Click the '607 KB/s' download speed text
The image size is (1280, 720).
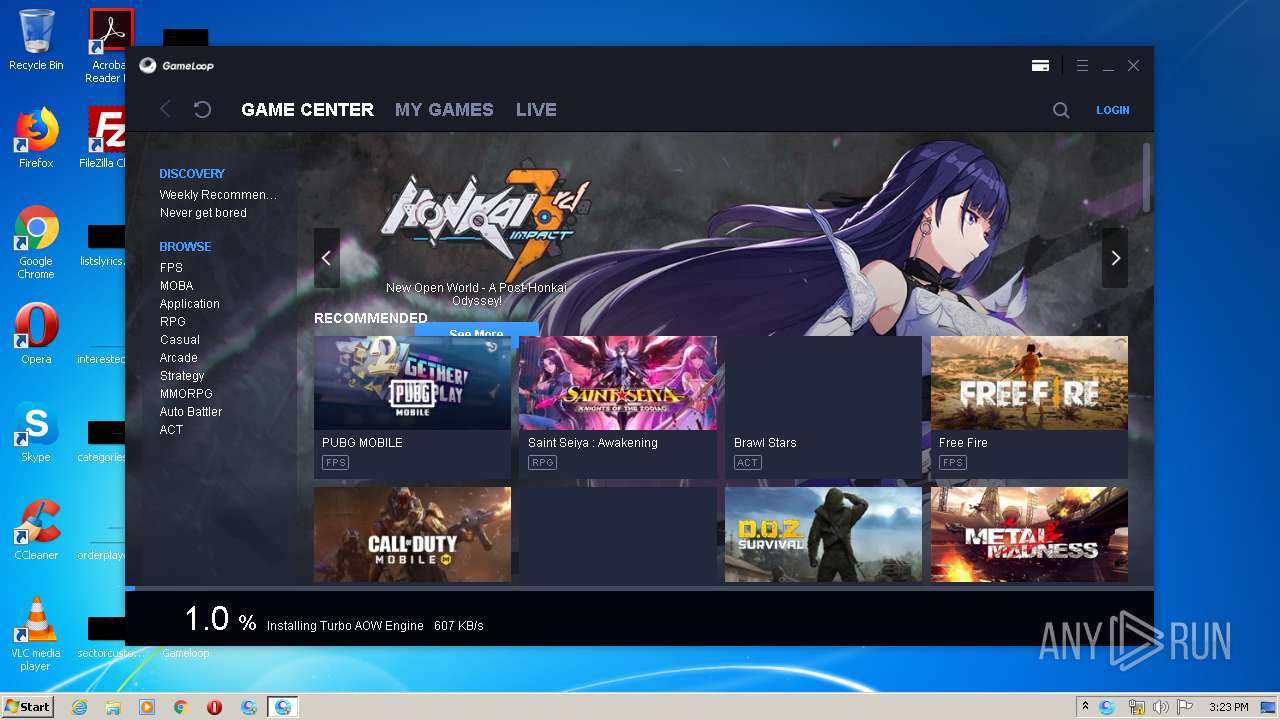(x=458, y=626)
